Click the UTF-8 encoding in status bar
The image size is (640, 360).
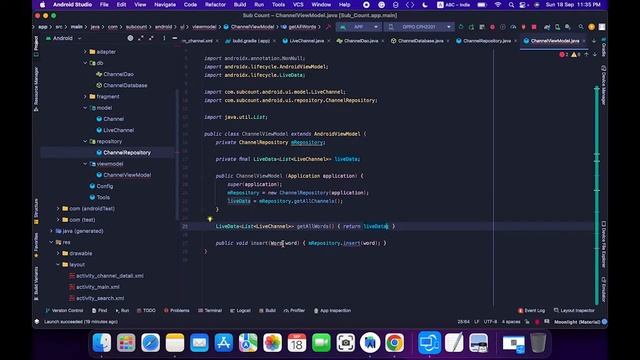coord(490,322)
